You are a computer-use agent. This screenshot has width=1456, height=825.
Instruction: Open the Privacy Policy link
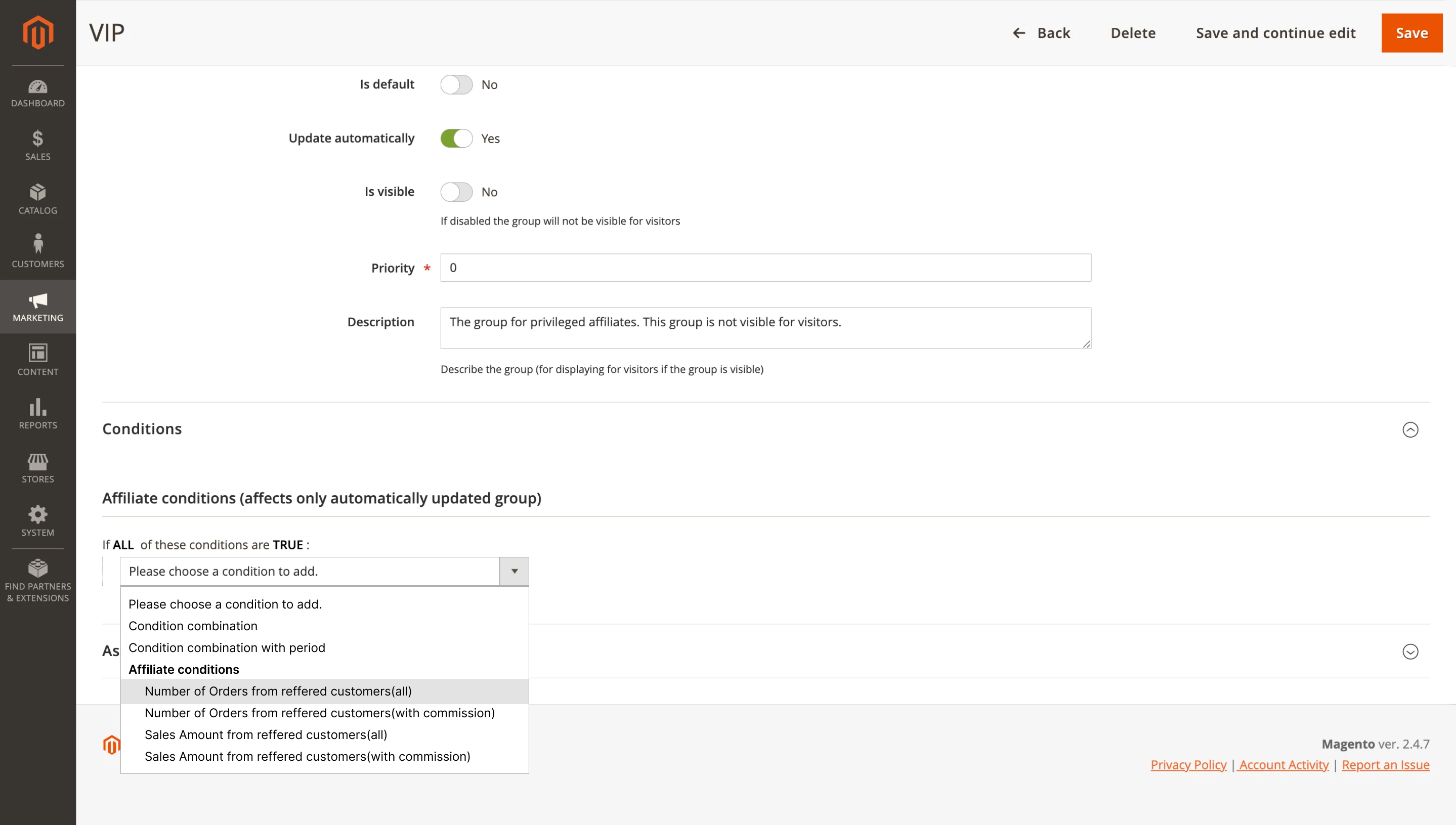(x=1188, y=764)
